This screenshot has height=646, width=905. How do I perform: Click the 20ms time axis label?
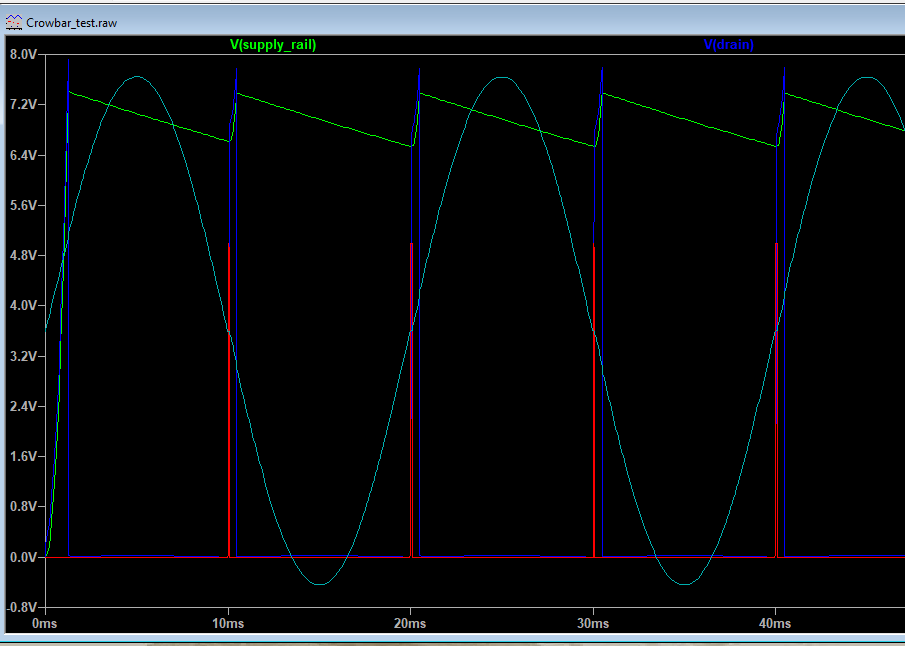click(411, 624)
